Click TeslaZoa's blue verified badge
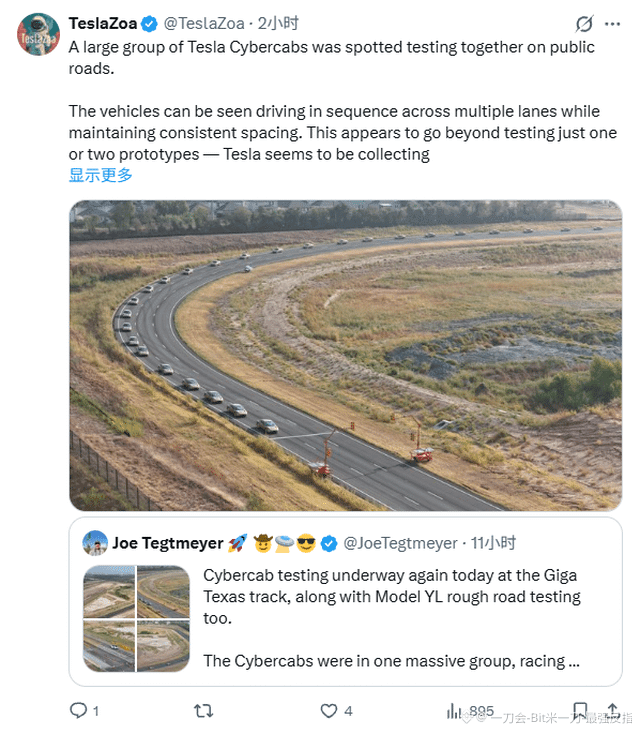Viewport: 640px width, 734px height. pos(149,23)
